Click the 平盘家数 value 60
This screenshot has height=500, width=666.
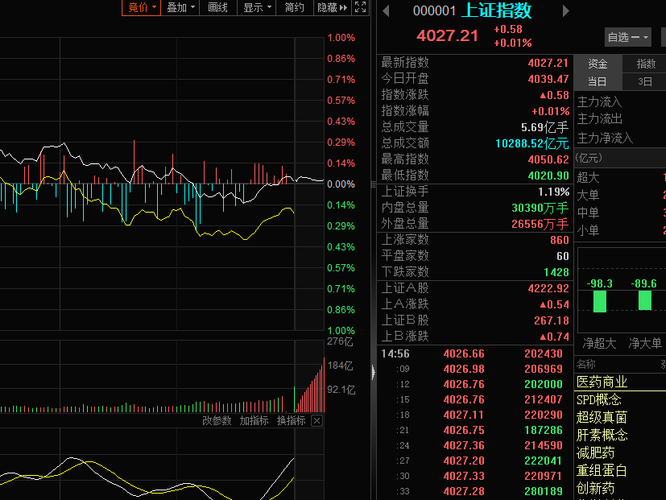pyautogui.click(x=563, y=256)
